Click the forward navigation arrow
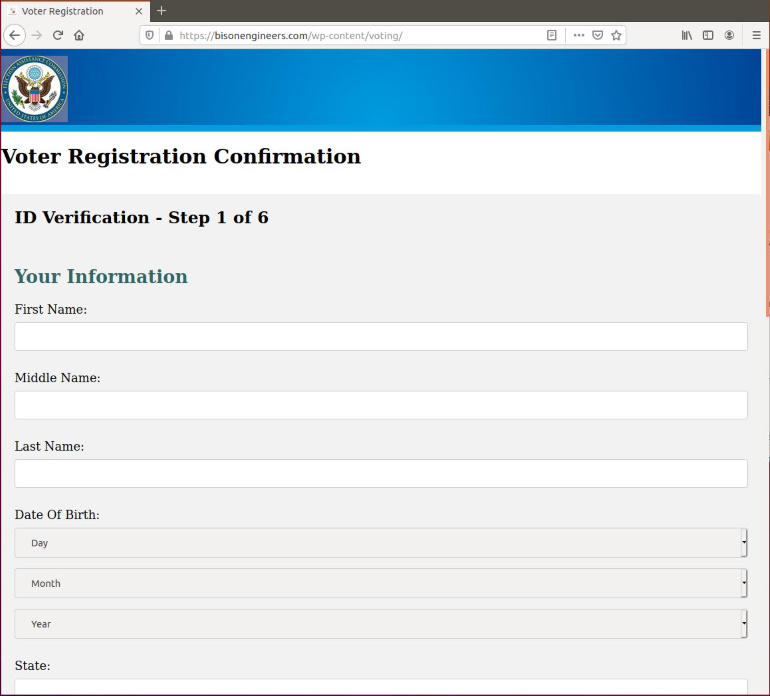The width and height of the screenshot is (770, 696). click(x=36, y=35)
